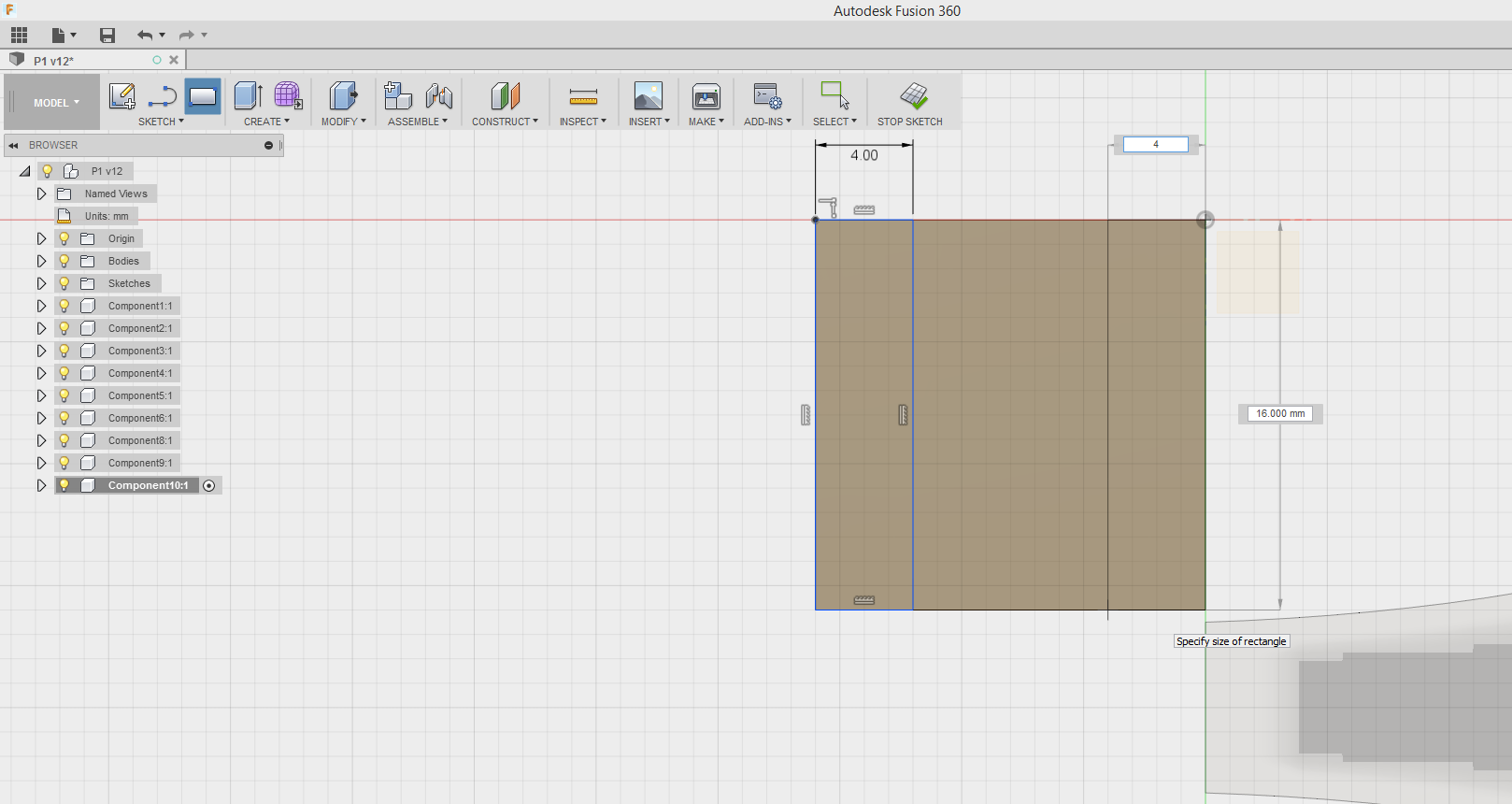Save the design with the floppy icon

(107, 36)
